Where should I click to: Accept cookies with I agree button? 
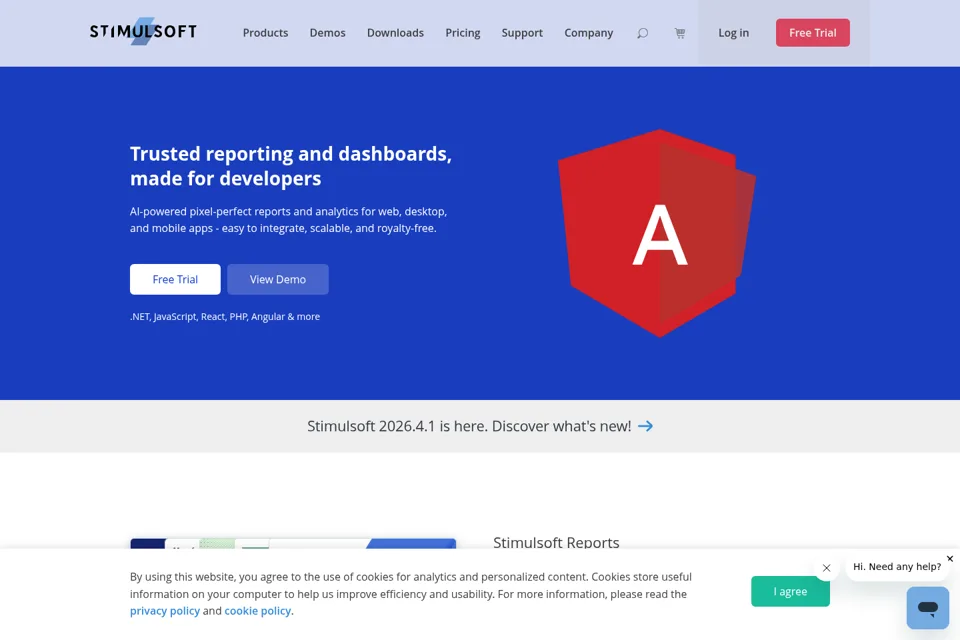(x=790, y=592)
